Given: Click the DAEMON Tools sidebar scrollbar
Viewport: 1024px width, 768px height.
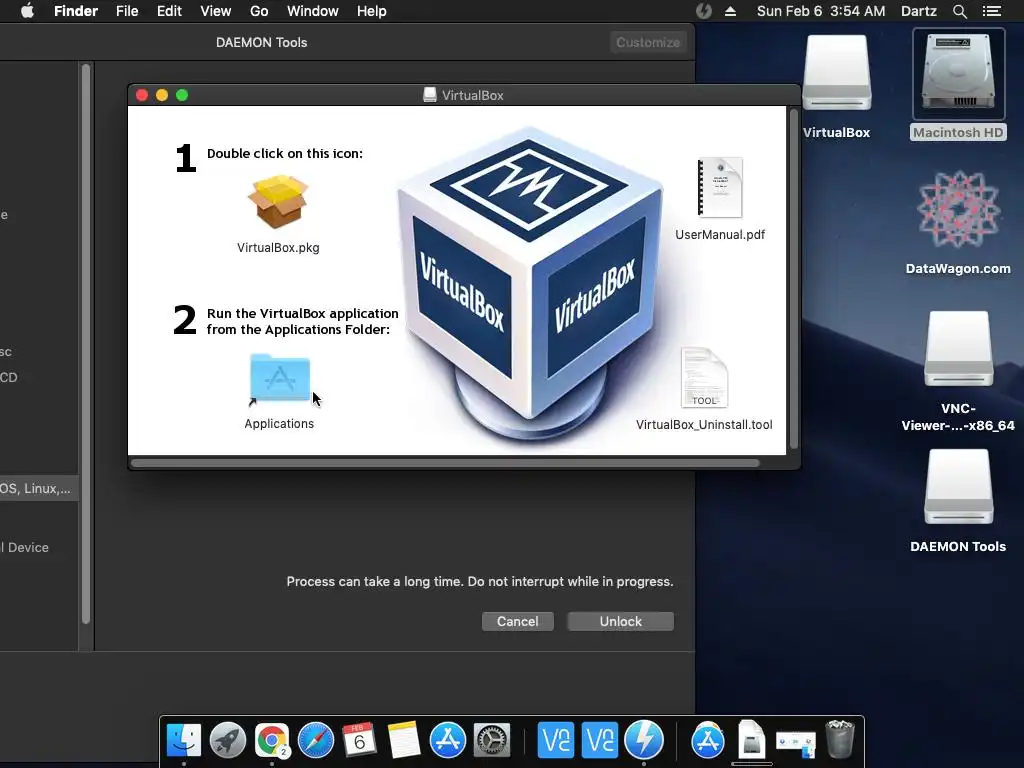Looking at the screenshot, I should 86,344.
